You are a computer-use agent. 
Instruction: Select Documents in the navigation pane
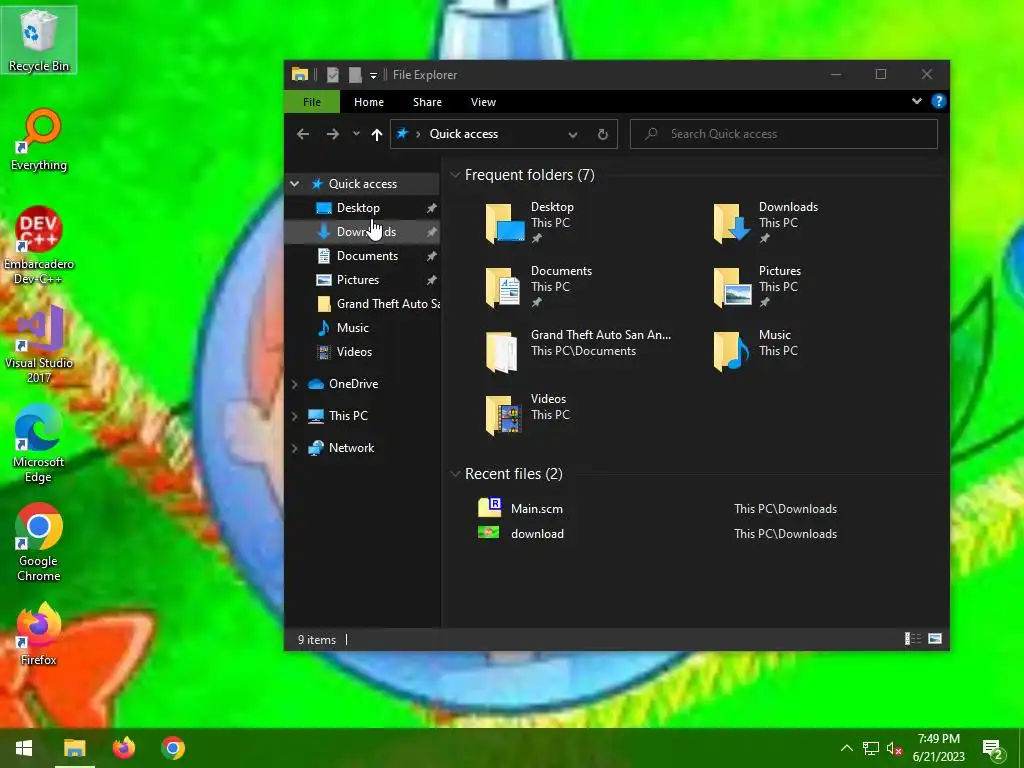[362, 256]
